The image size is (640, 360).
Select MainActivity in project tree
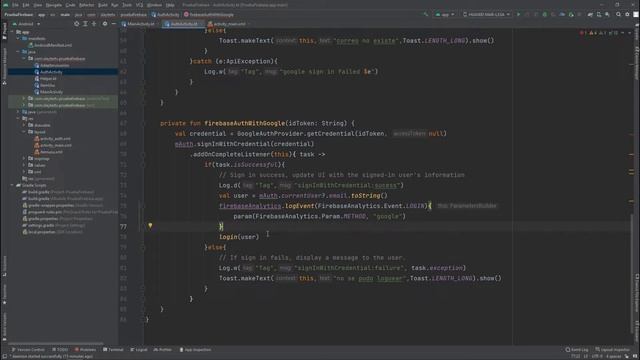tap(51, 92)
